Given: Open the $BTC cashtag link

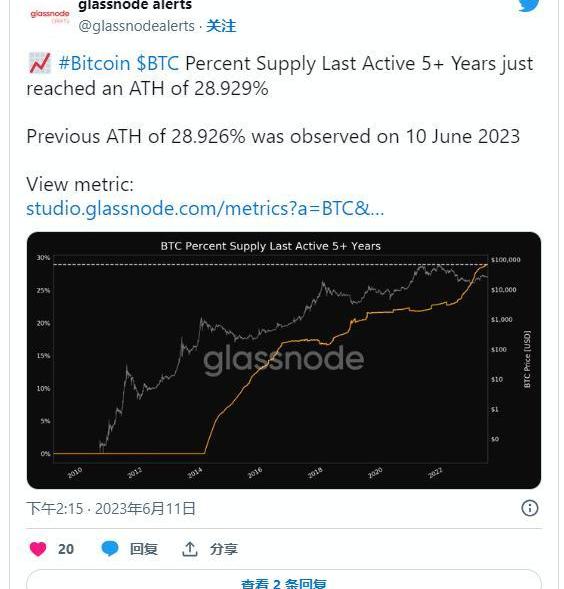Looking at the screenshot, I should click(x=158, y=63).
